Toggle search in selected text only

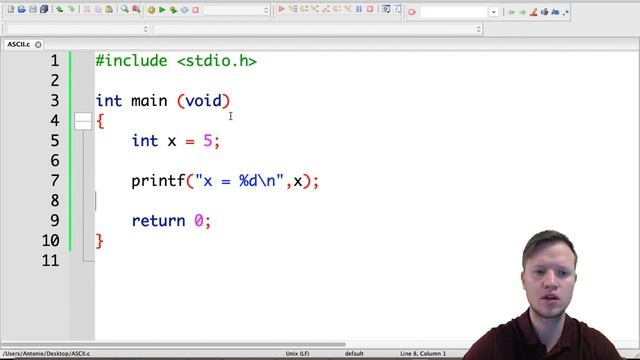click(x=544, y=12)
